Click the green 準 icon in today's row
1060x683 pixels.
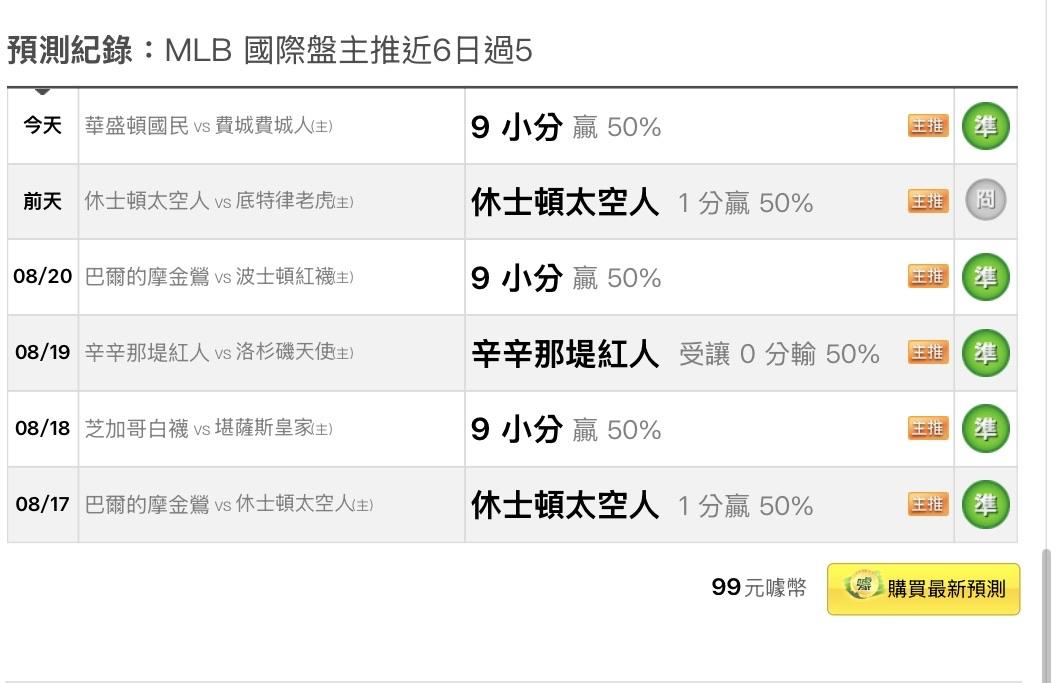point(986,126)
